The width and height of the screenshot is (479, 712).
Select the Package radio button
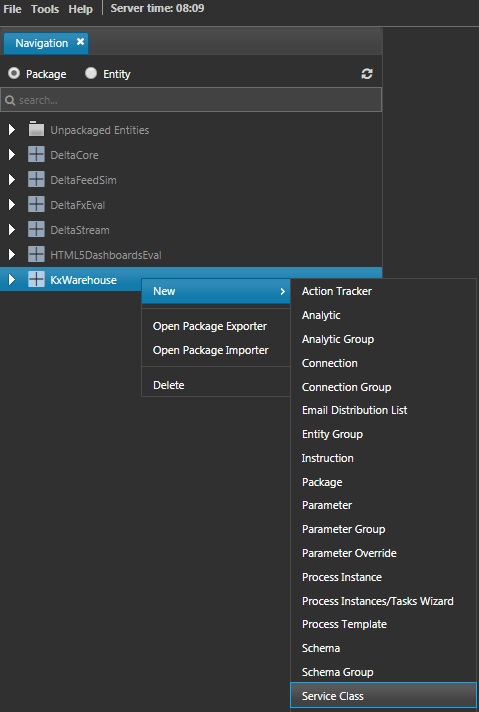(x=14, y=73)
